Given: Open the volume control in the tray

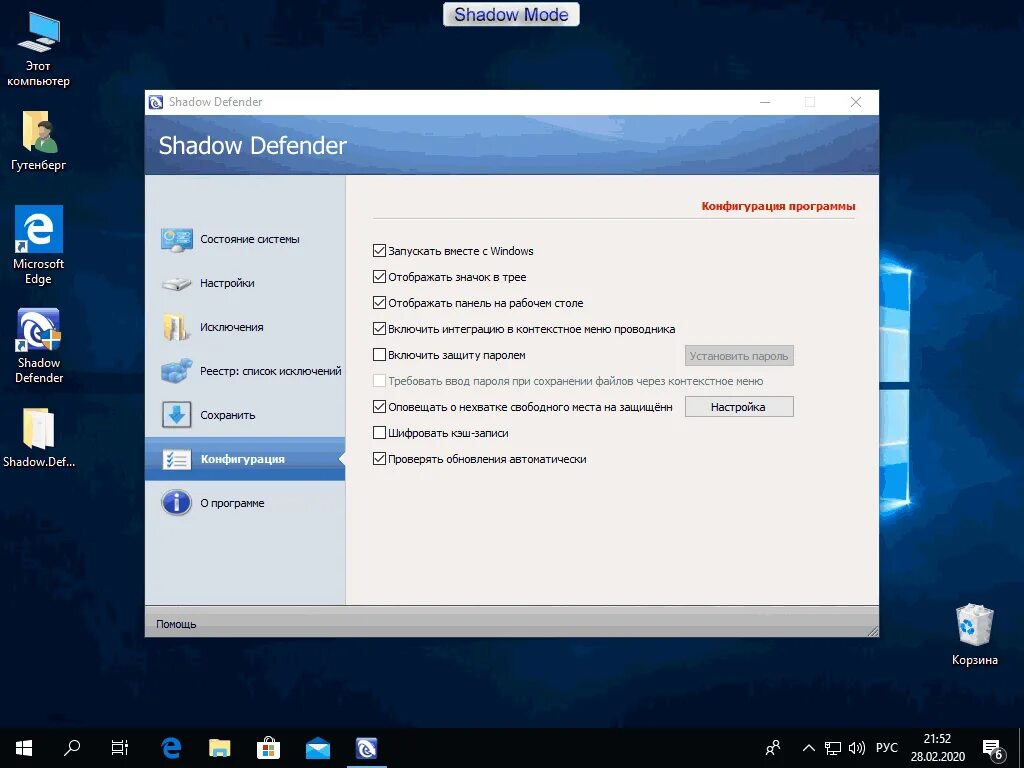Looking at the screenshot, I should (855, 747).
